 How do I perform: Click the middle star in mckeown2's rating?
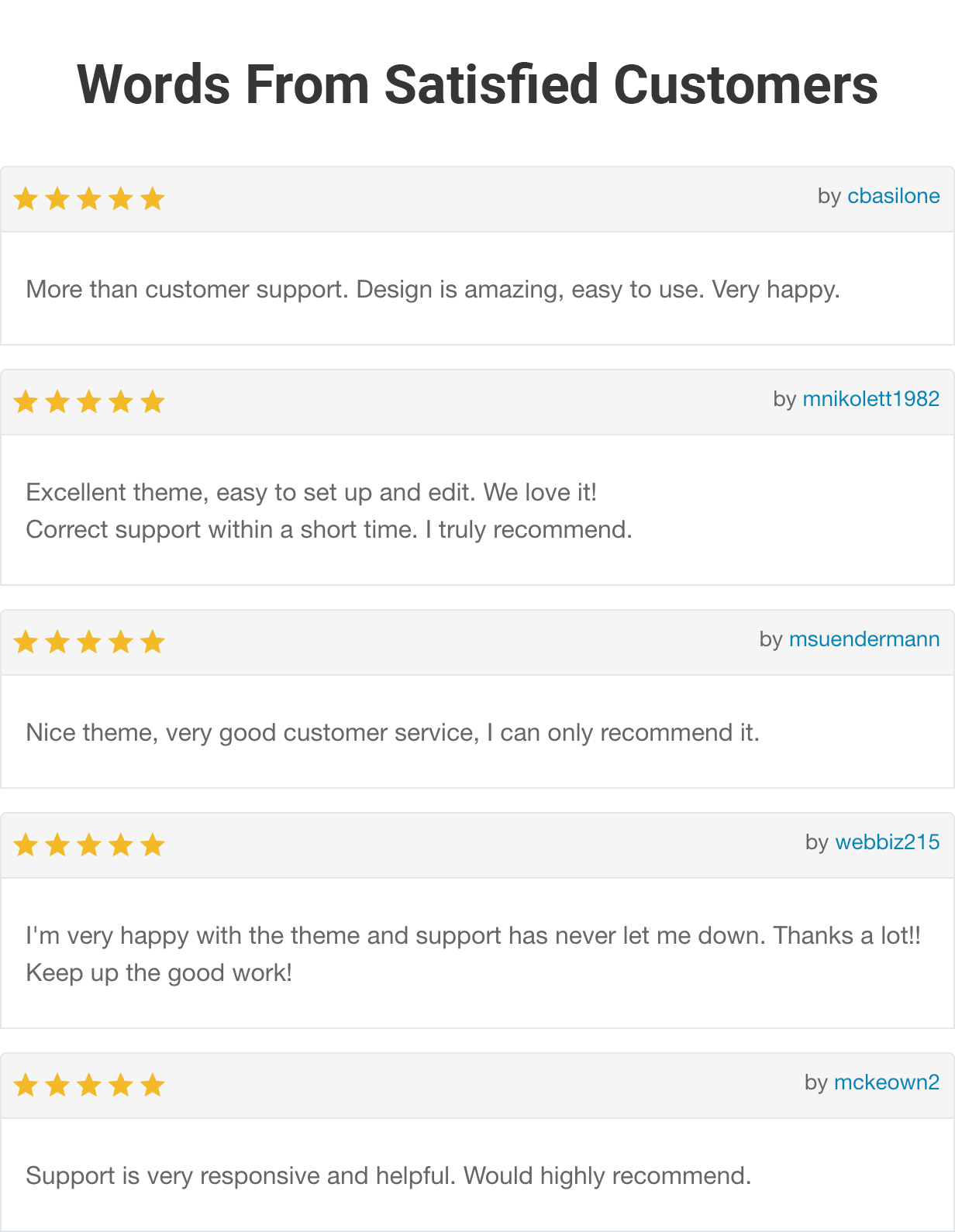88,1085
